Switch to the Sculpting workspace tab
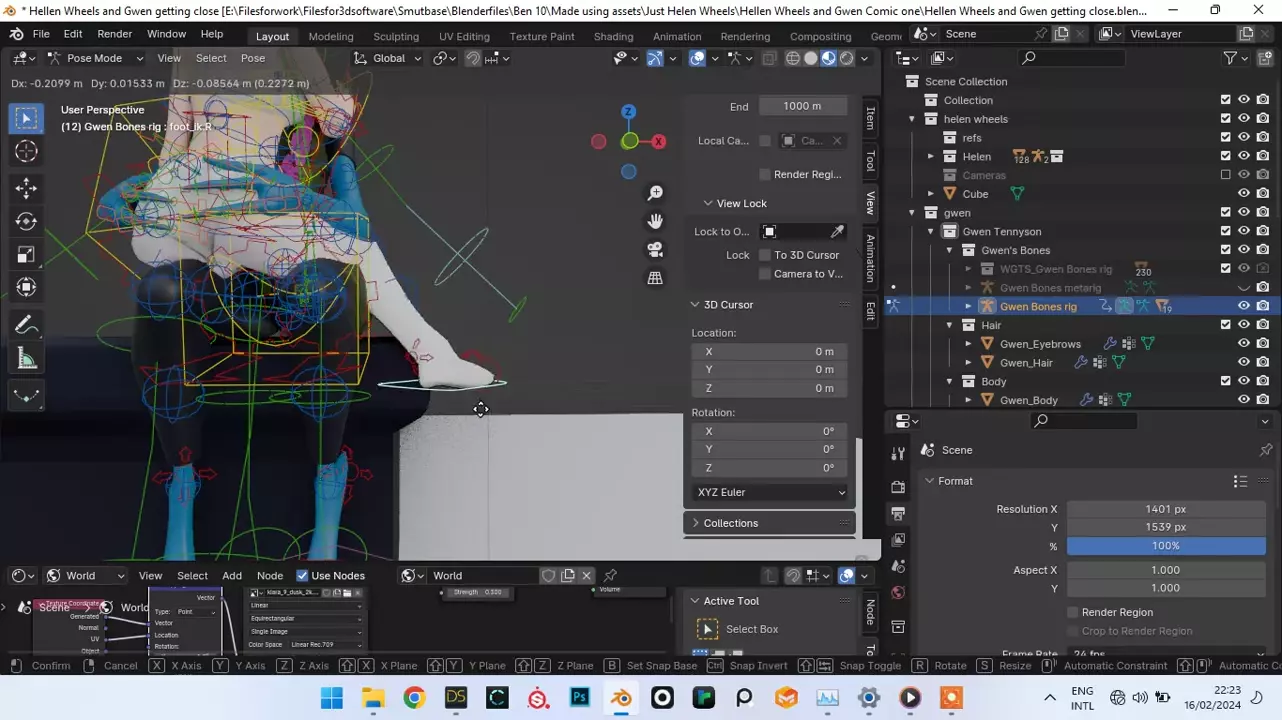Viewport: 1282px width, 720px height. click(x=396, y=36)
